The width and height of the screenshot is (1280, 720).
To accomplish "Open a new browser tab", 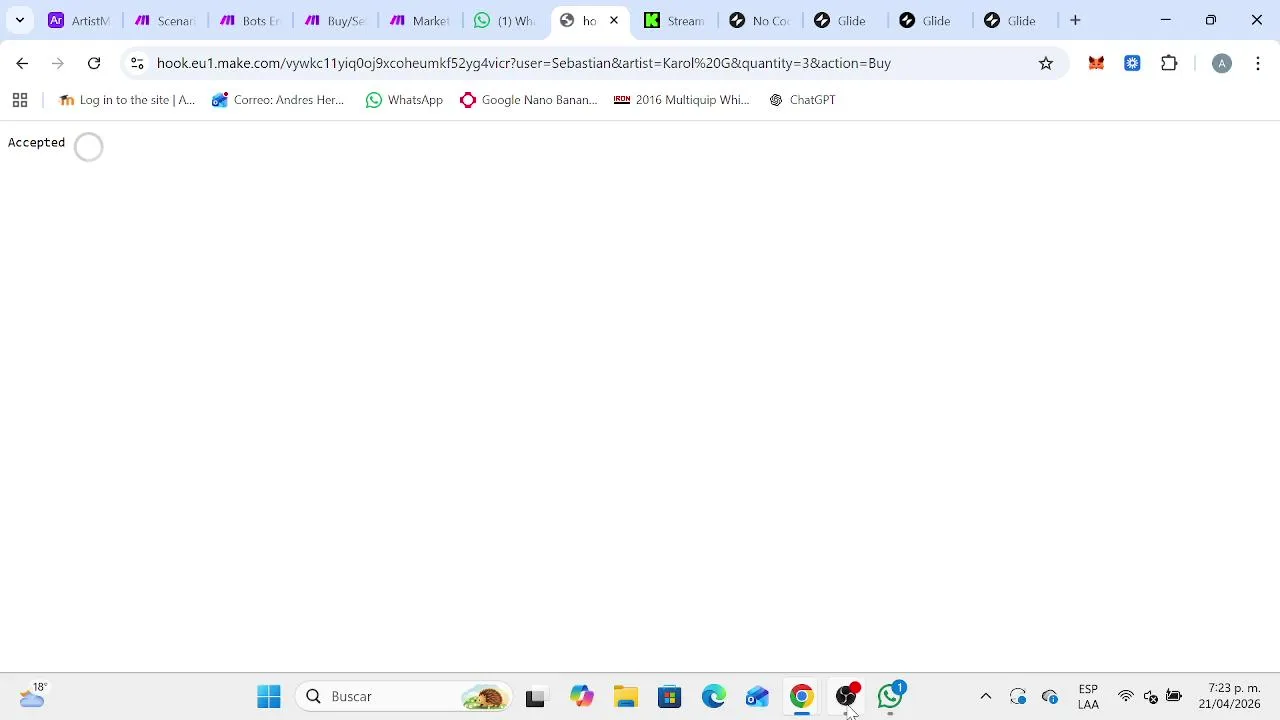I will pyautogui.click(x=1075, y=20).
